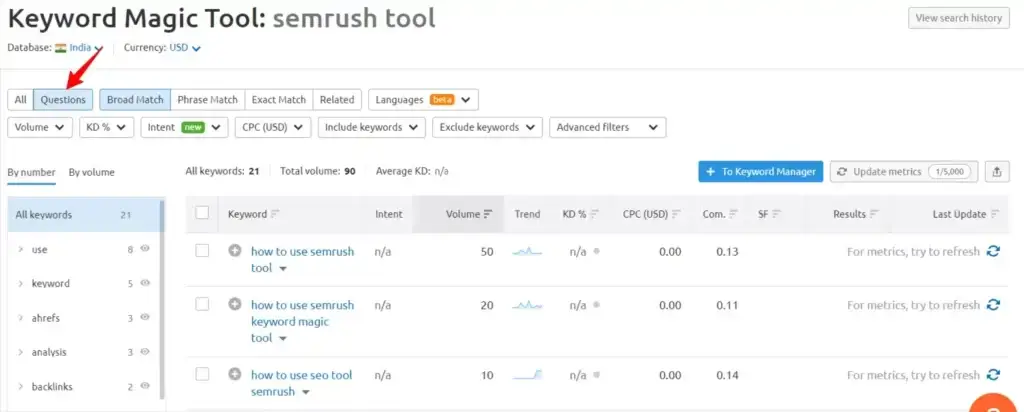Click the Intent column header
This screenshot has height=412, width=1024.
pos(389,214)
